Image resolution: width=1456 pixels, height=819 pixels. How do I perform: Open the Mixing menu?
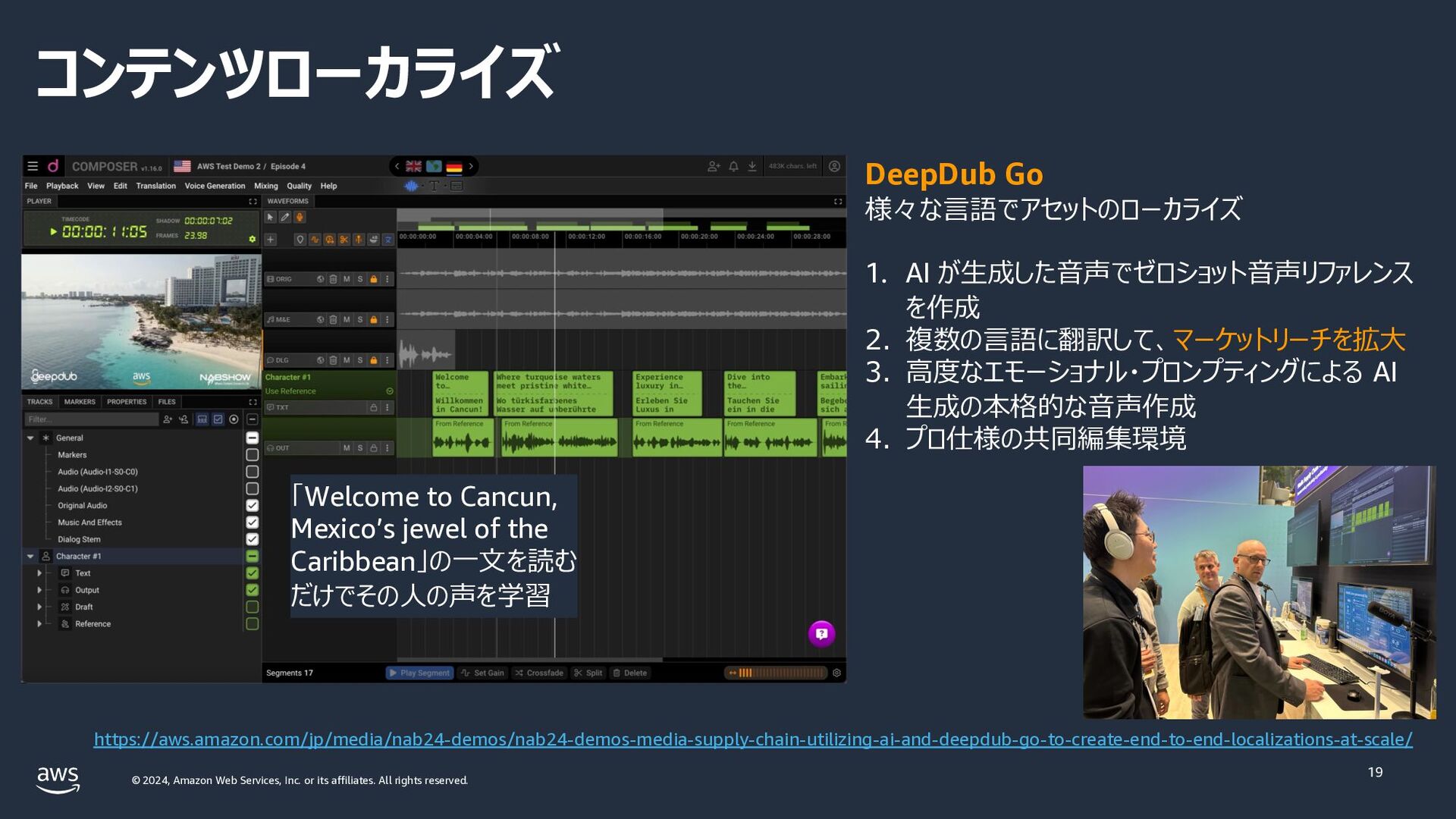265,186
